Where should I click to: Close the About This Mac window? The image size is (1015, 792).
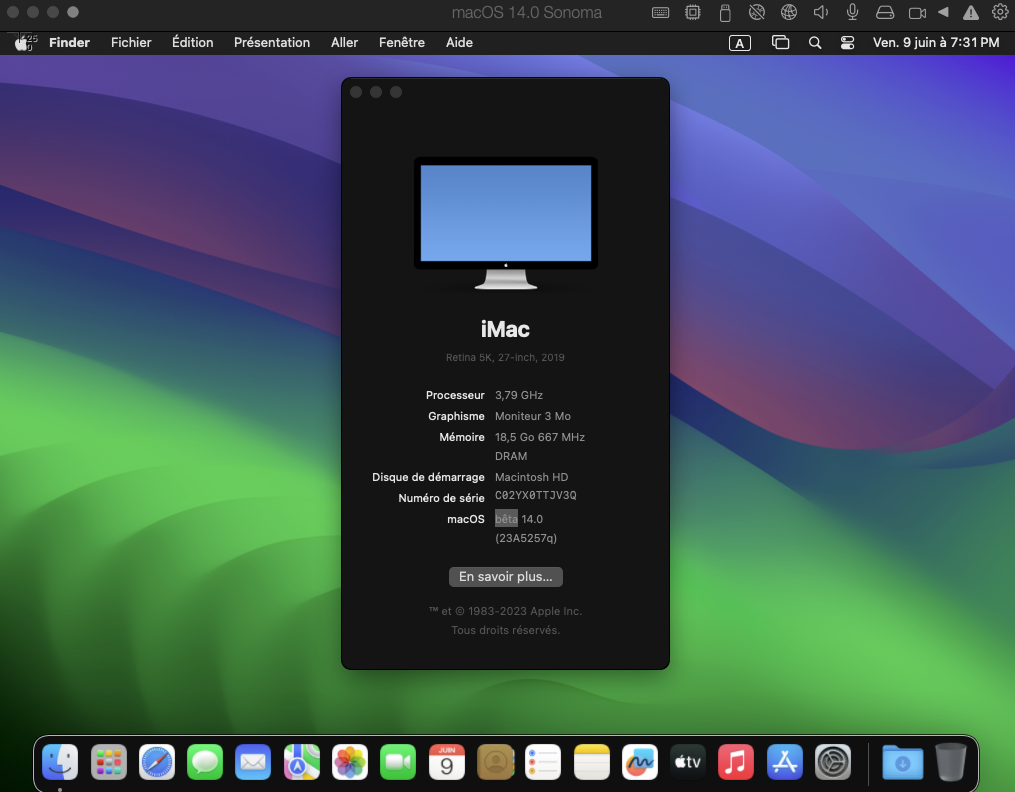[x=356, y=93]
